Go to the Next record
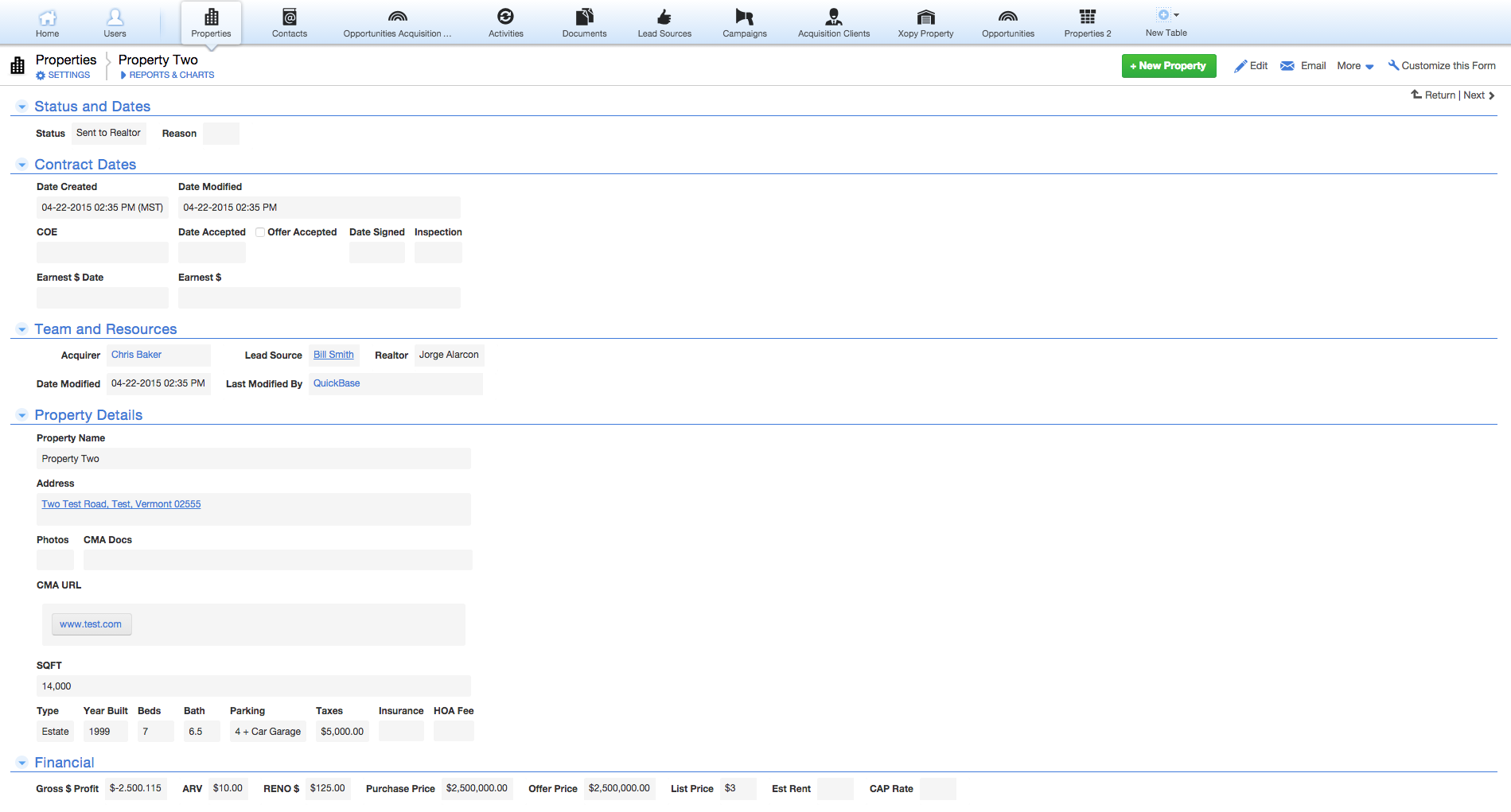This screenshot has height=812, width=1511. tap(1479, 95)
